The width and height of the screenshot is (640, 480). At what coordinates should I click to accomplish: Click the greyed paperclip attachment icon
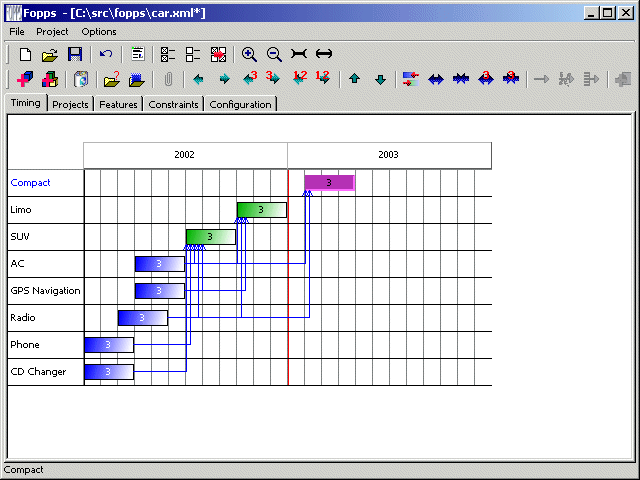pyautogui.click(x=168, y=79)
